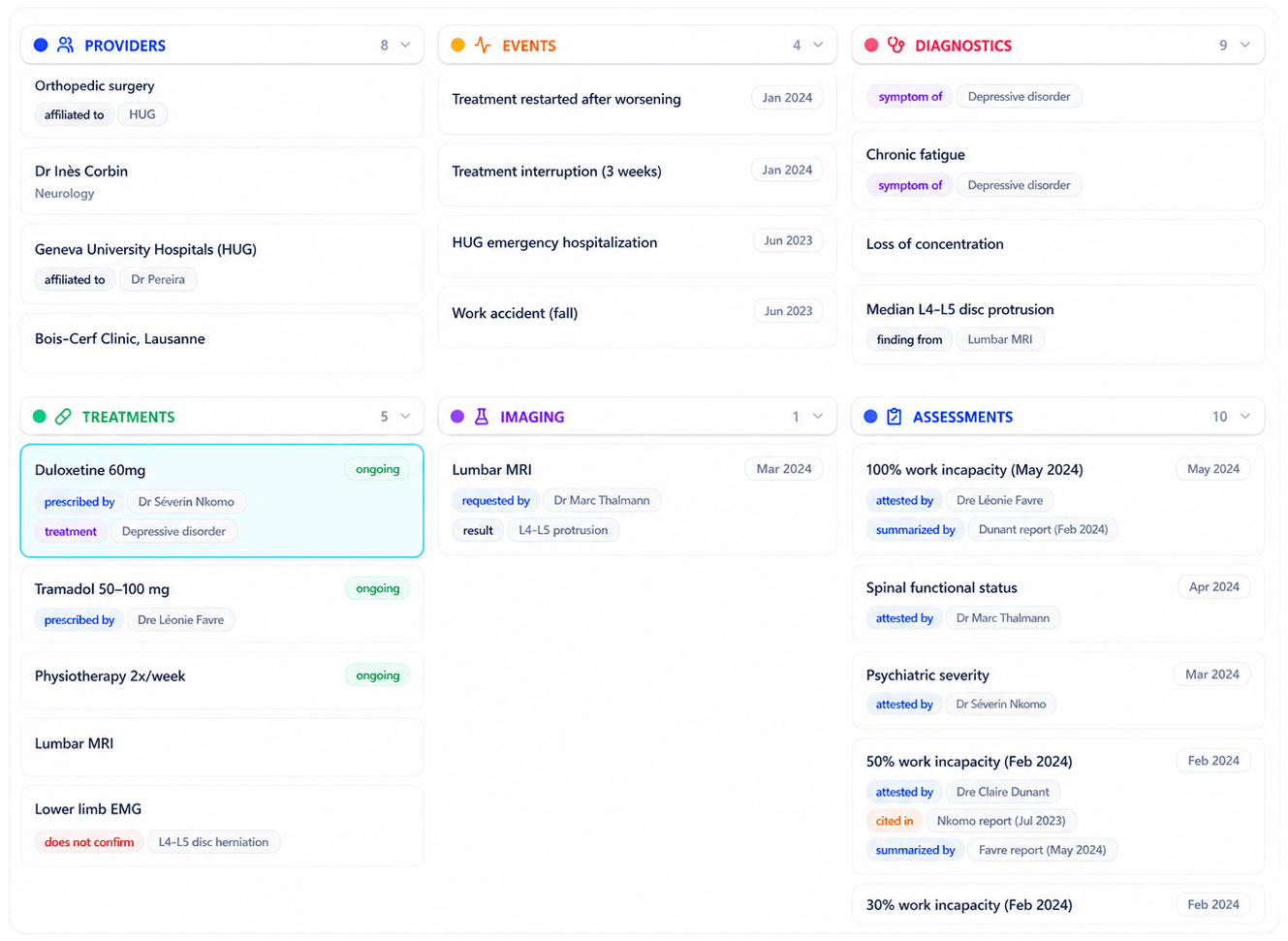1288x941 pixels.
Task: Click the Events header title
Action: [x=529, y=46]
